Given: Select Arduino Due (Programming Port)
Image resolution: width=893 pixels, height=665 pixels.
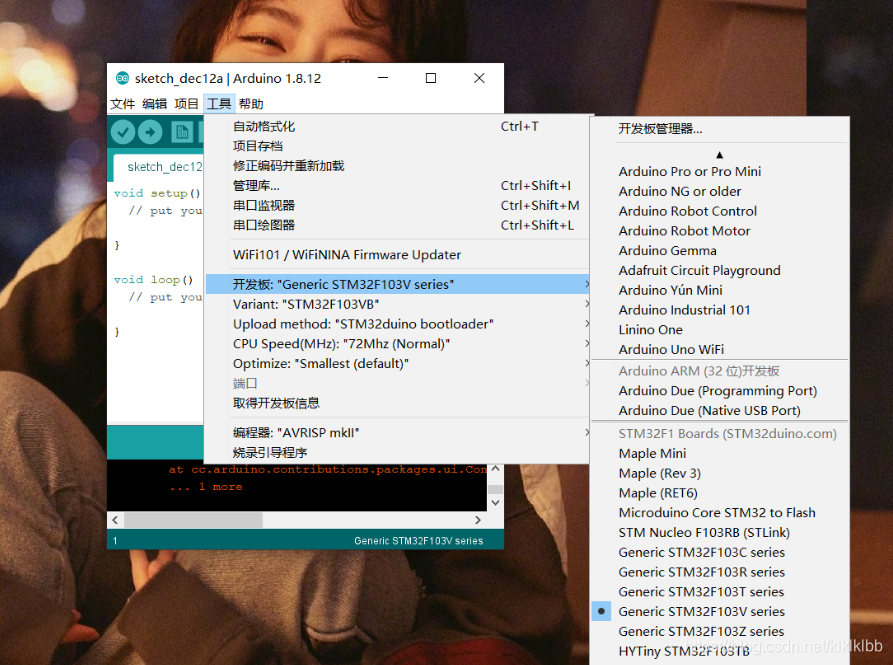Looking at the screenshot, I should [720, 391].
